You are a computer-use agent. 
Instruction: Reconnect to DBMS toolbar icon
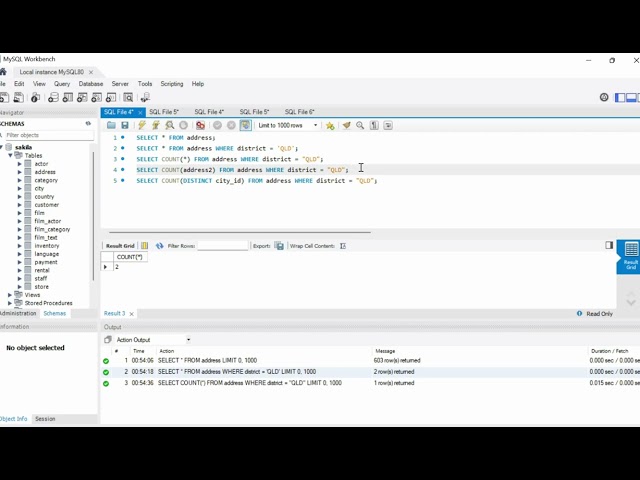pyautogui.click(x=145, y=98)
